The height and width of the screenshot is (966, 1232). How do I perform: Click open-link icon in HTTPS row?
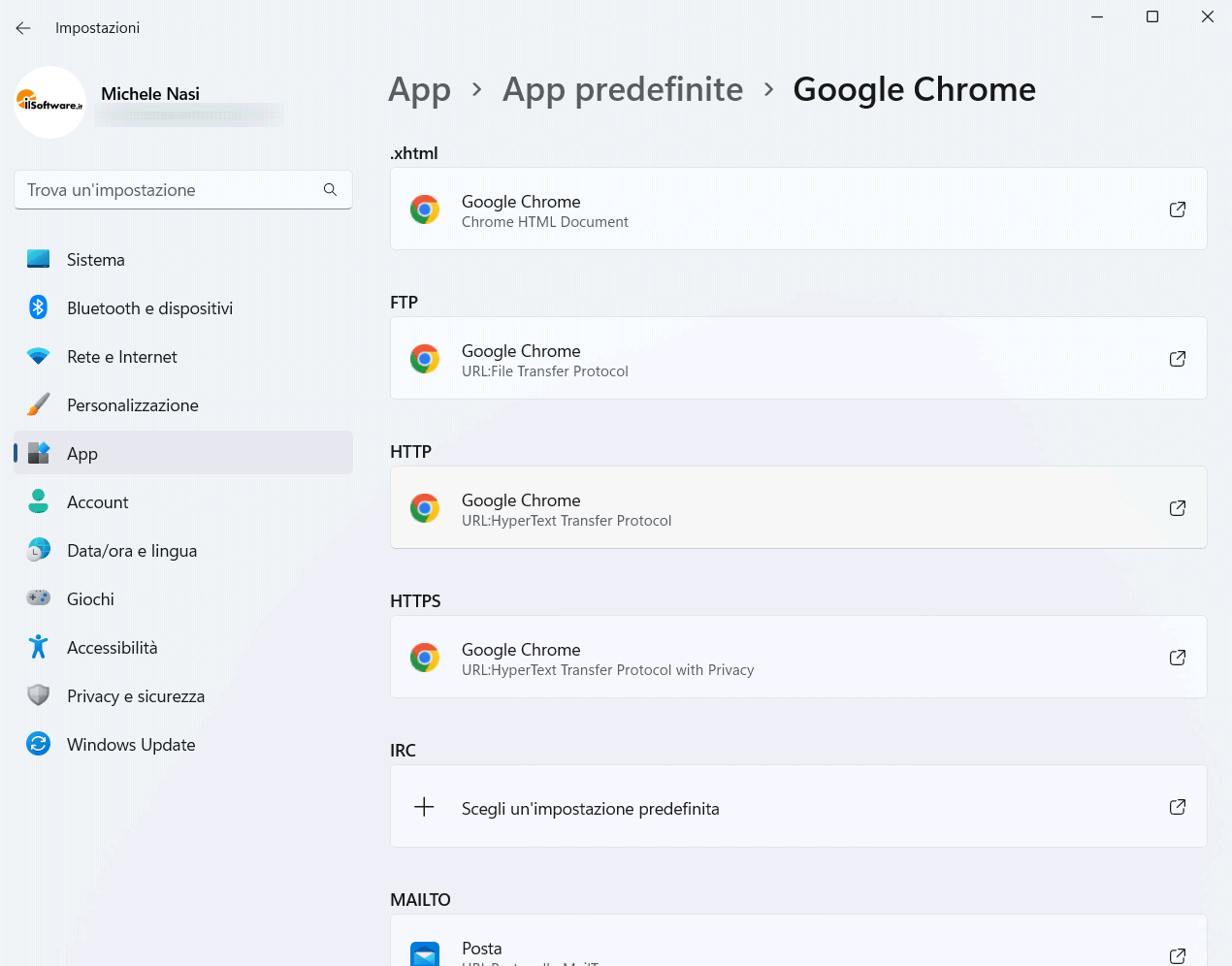[1178, 658]
